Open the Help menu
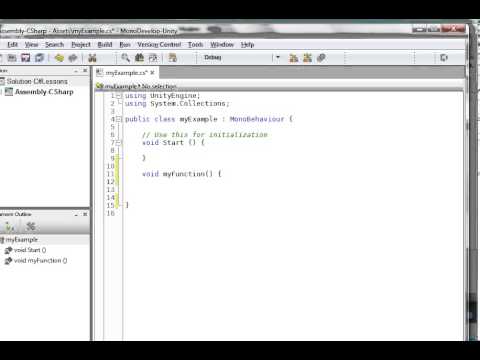The image size is (480, 360). point(247,44)
